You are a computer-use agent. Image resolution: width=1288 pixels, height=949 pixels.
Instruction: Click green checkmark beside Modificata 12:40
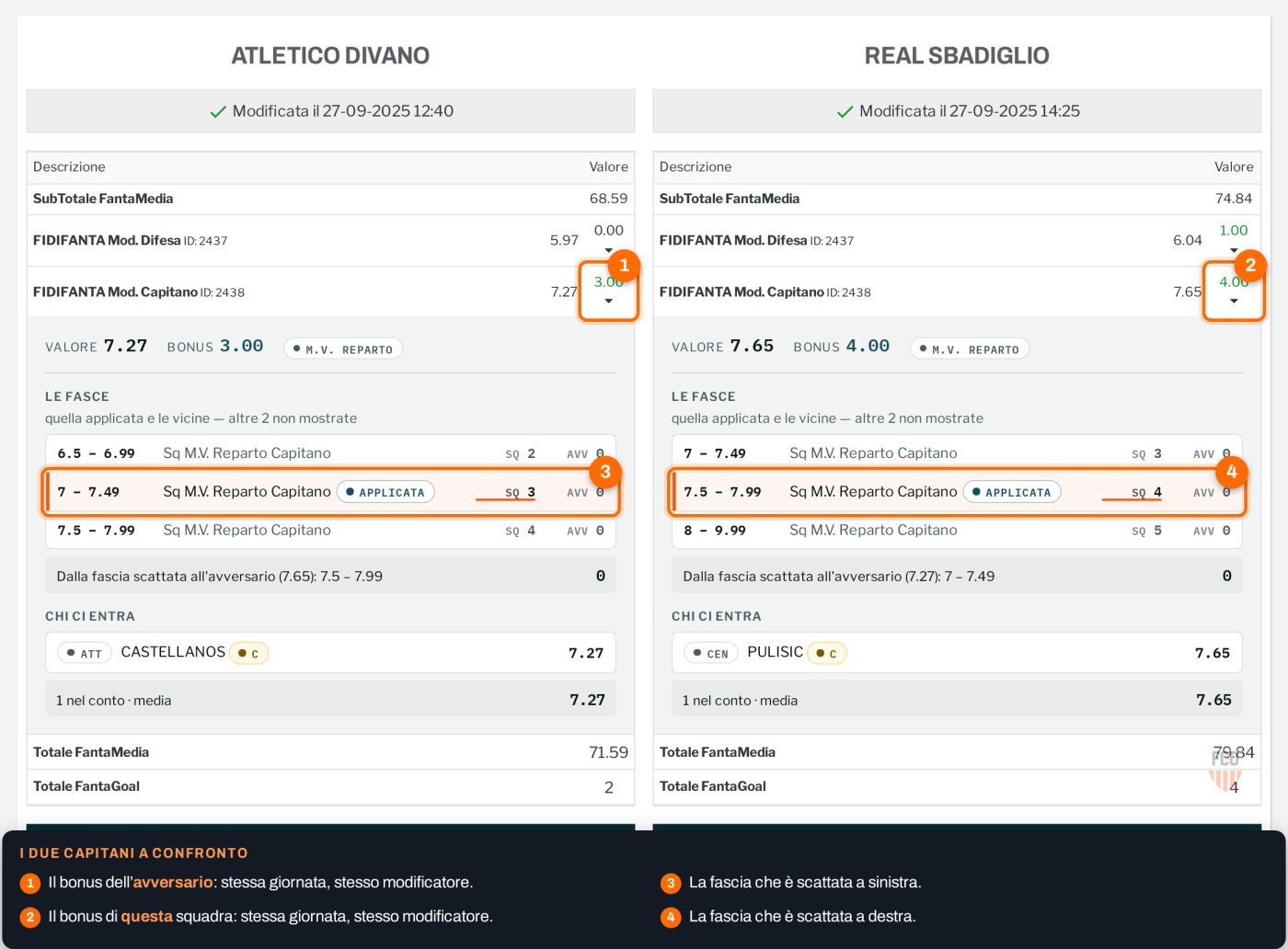pyautogui.click(x=218, y=111)
